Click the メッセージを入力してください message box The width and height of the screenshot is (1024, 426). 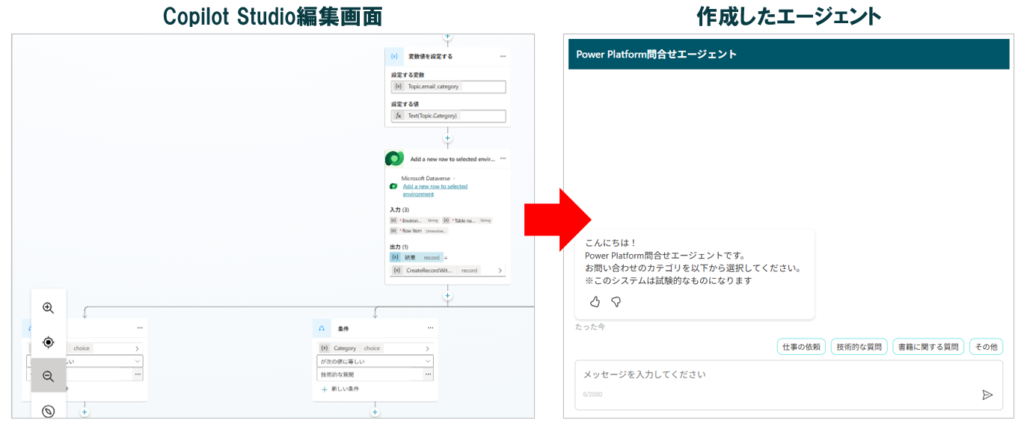[789, 385]
